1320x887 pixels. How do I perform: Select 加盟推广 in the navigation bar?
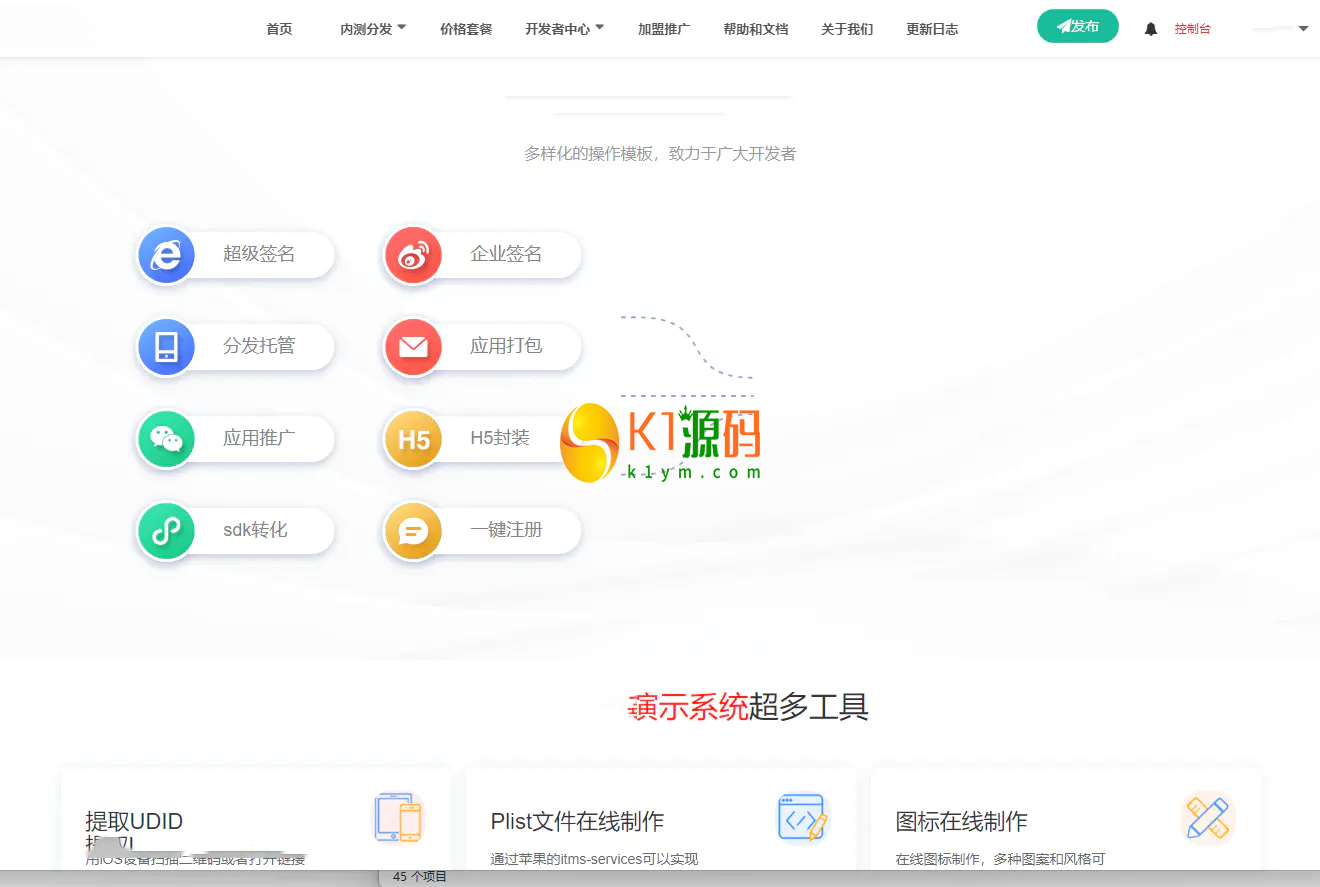point(664,29)
